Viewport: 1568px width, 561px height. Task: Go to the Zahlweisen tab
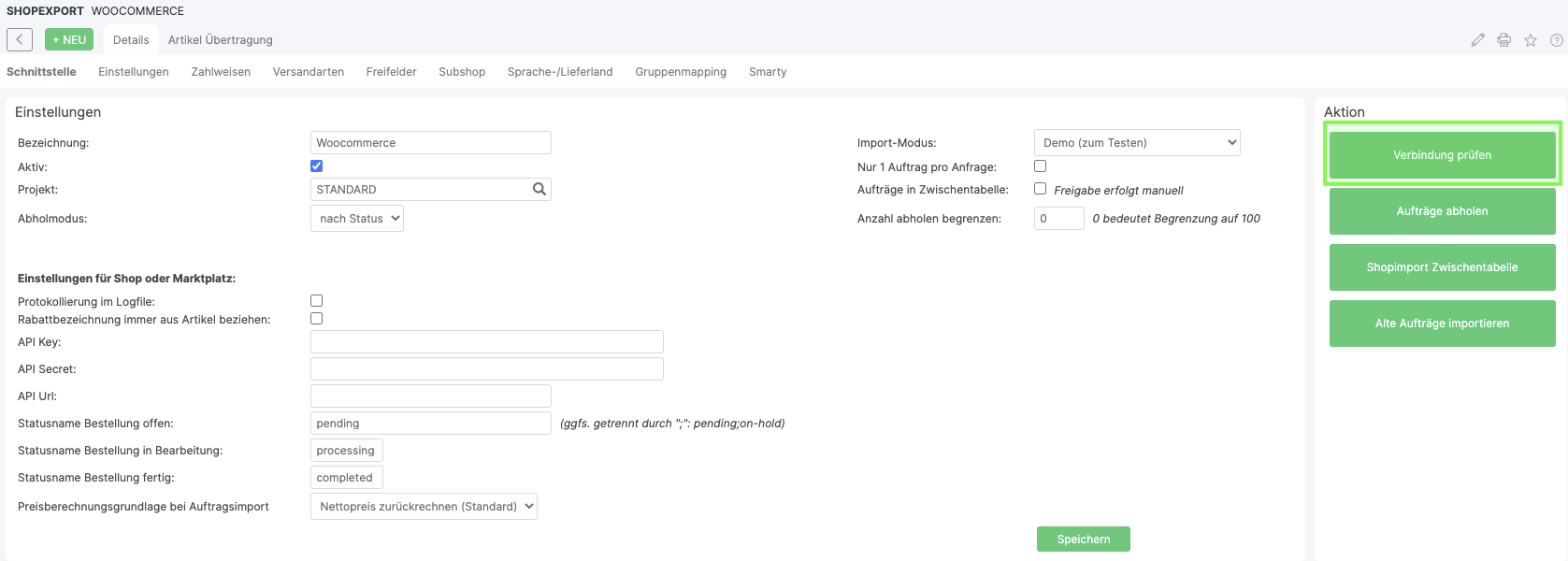tap(221, 71)
